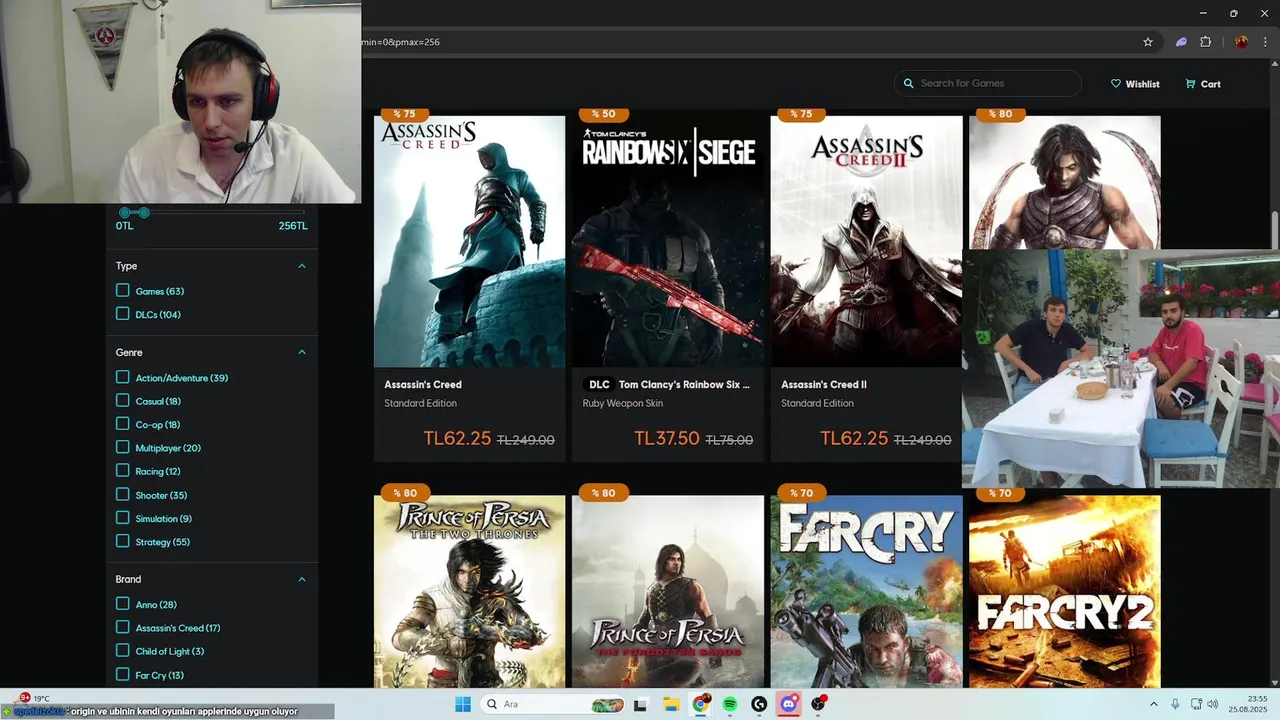Click the %50 discount badge on Rainbow Six Siege

(601, 114)
